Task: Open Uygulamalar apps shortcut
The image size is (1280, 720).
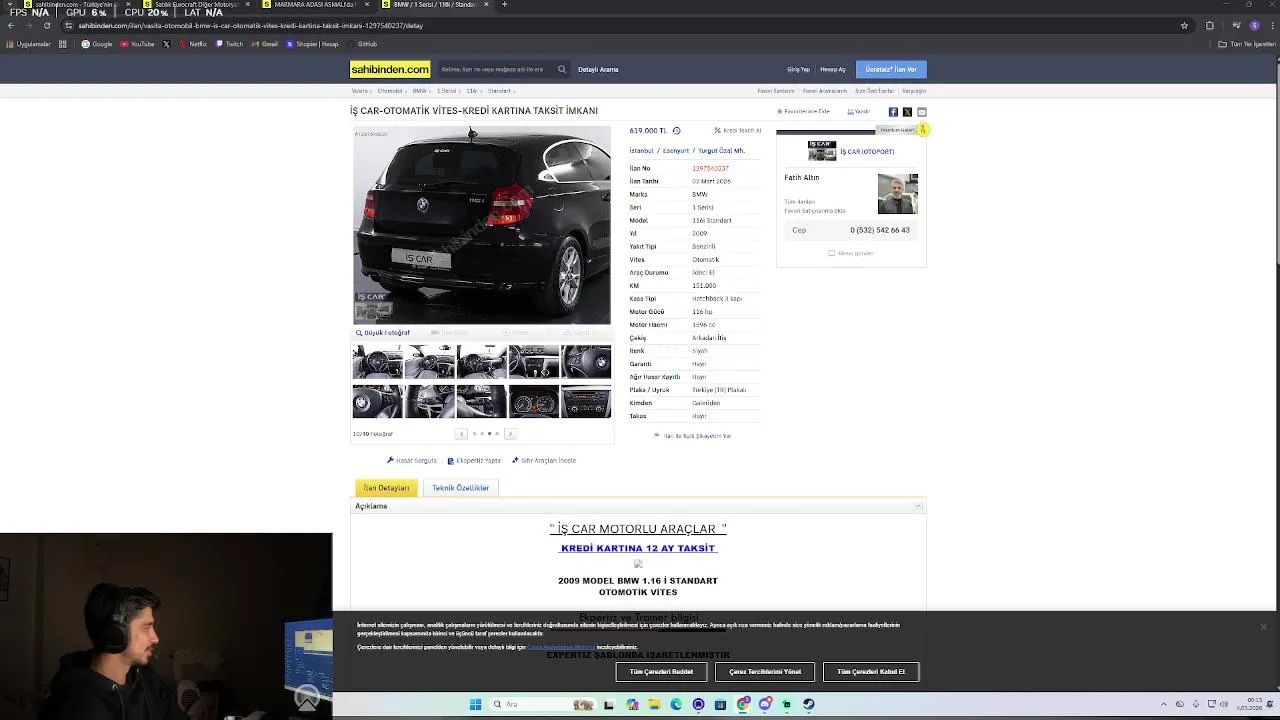Action: click(28, 44)
